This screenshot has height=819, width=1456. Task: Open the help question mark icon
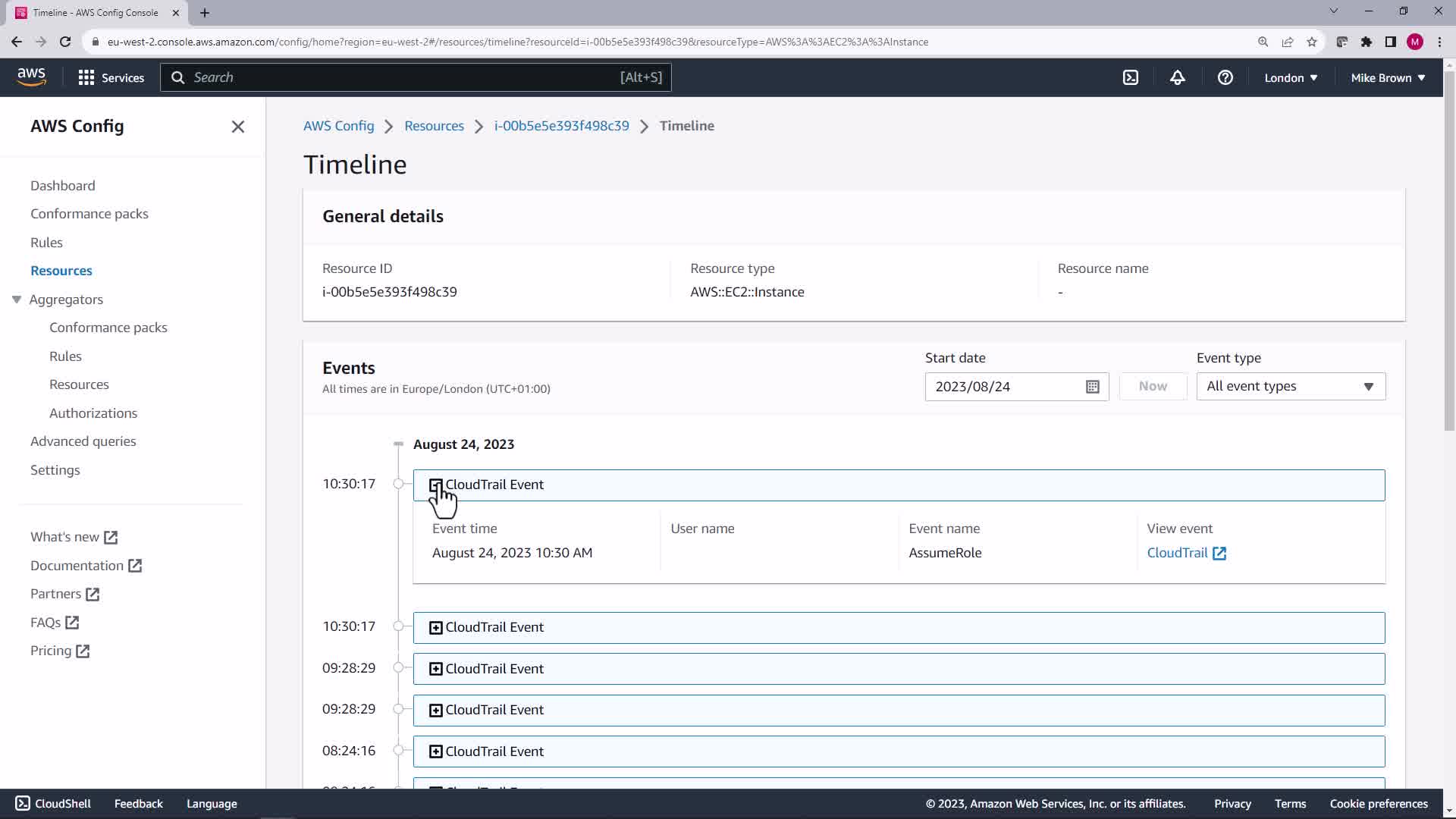pos(1225,77)
